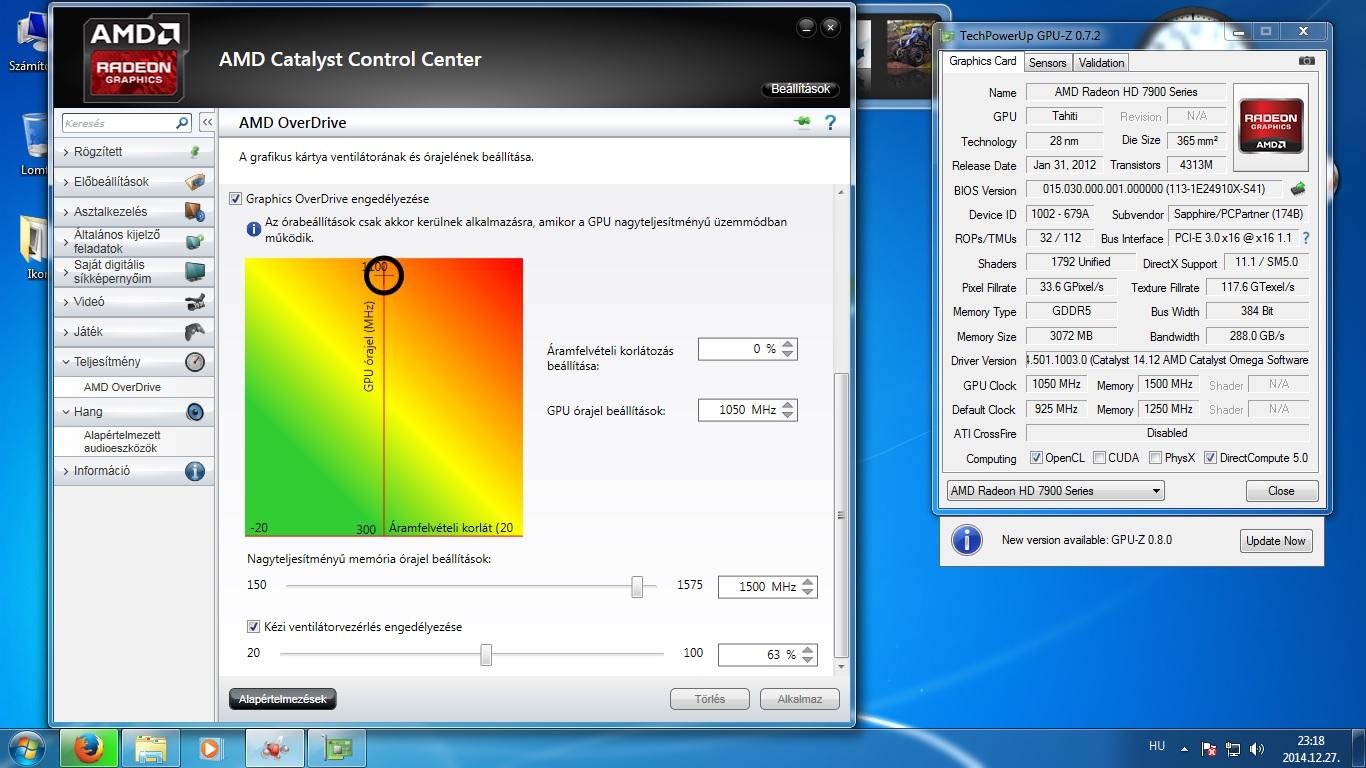Click the fan speed slider handle
Image resolution: width=1366 pixels, height=768 pixels.
(486, 654)
